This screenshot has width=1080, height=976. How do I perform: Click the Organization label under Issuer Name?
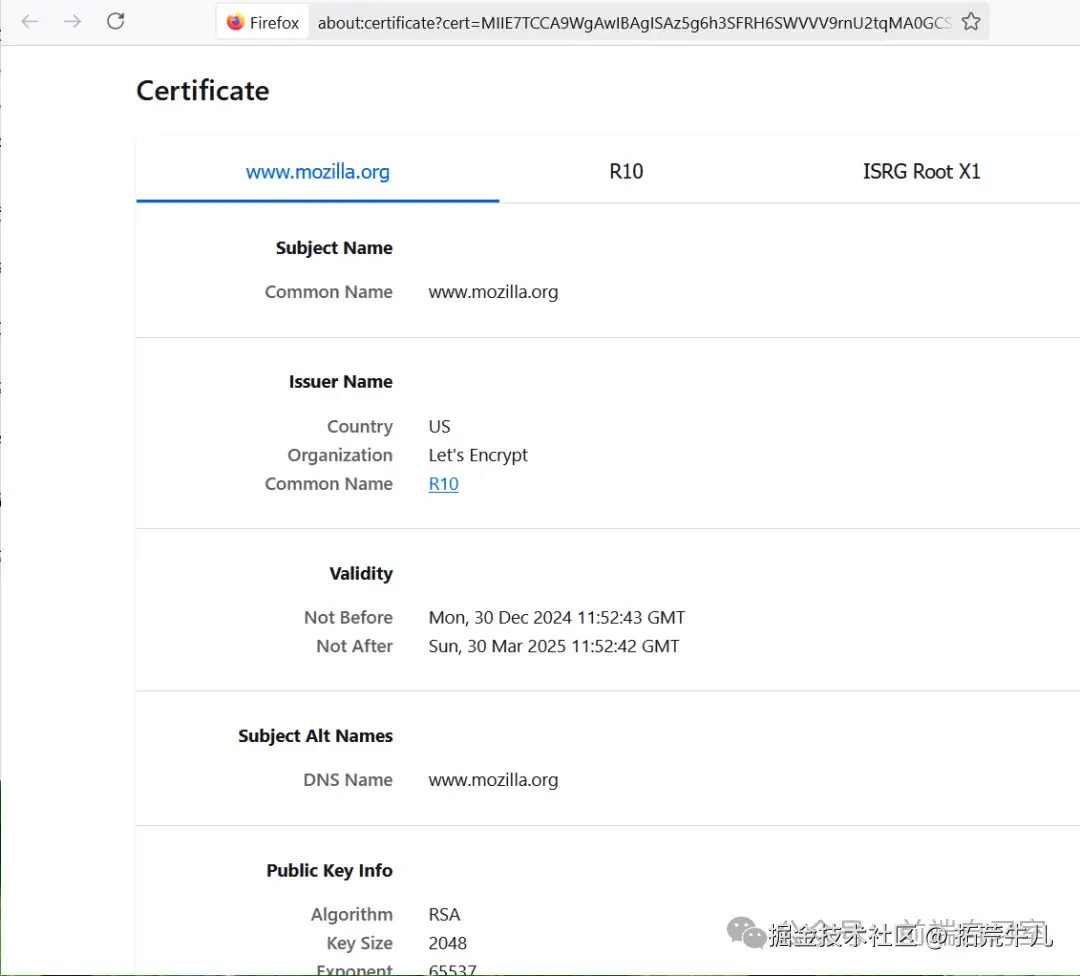[x=340, y=455]
